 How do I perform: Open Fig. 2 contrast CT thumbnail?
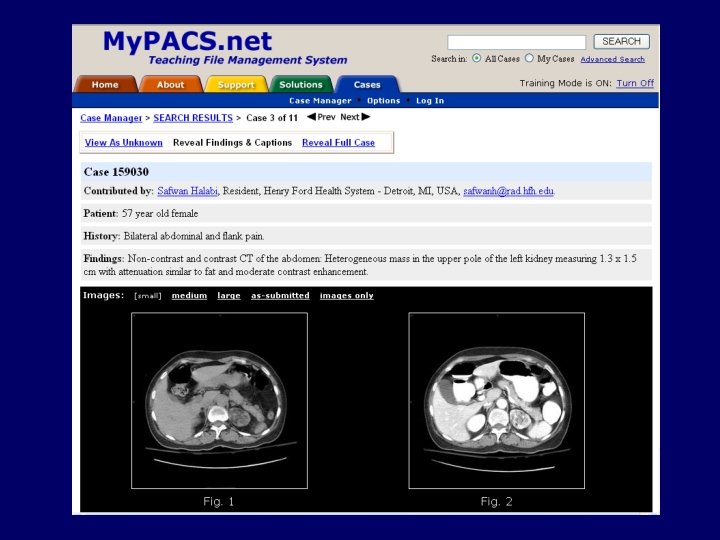[x=496, y=400]
